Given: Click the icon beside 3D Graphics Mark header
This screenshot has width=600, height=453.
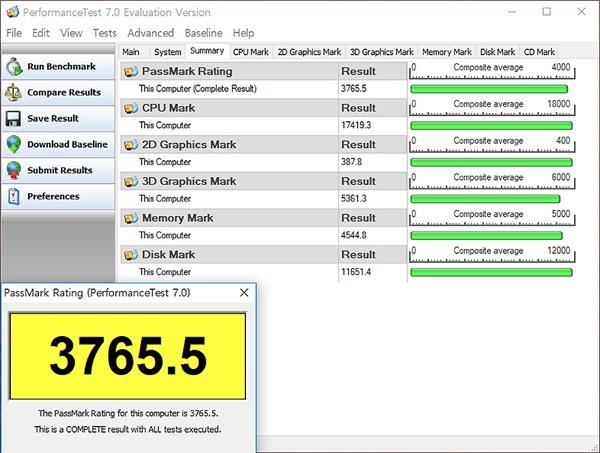Looking at the screenshot, I should click(x=131, y=181).
